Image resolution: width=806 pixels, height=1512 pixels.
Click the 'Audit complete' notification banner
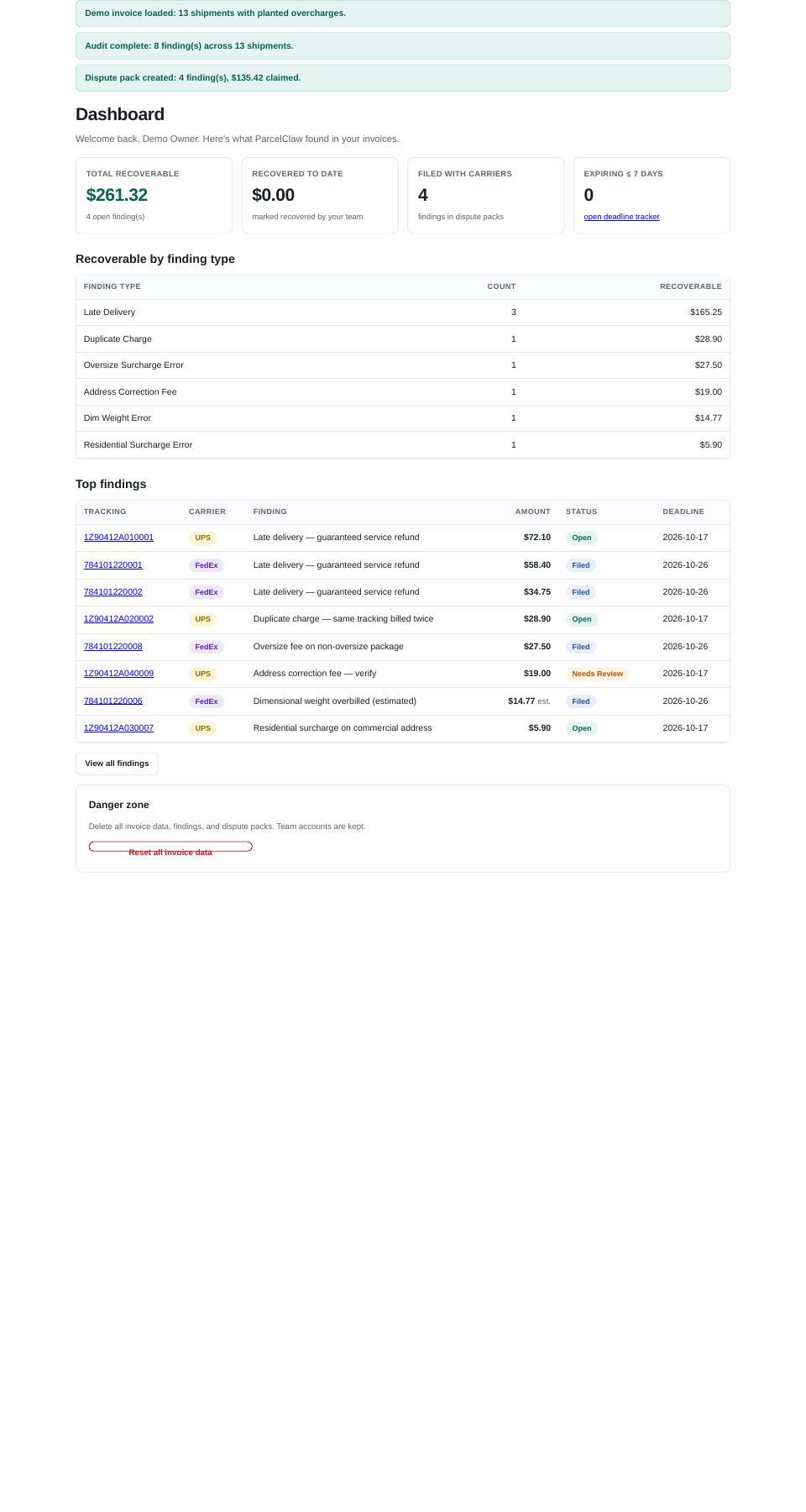pos(403,46)
